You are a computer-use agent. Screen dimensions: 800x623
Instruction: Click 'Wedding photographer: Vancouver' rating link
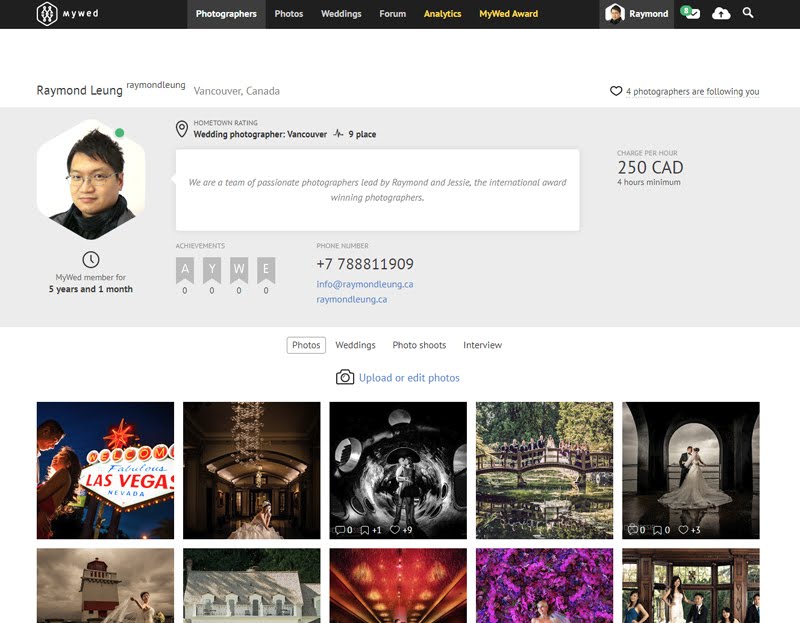click(x=260, y=134)
